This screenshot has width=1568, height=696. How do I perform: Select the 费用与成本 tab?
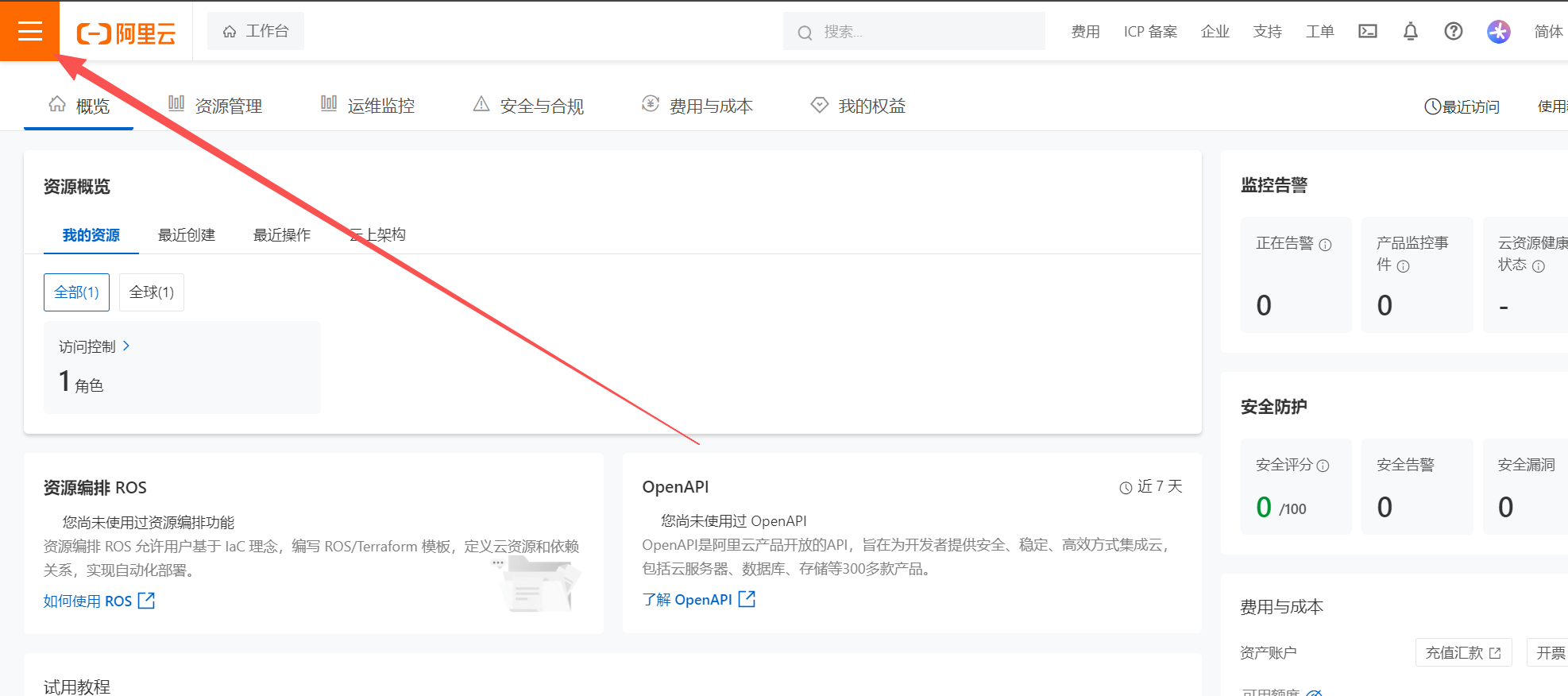tap(697, 106)
